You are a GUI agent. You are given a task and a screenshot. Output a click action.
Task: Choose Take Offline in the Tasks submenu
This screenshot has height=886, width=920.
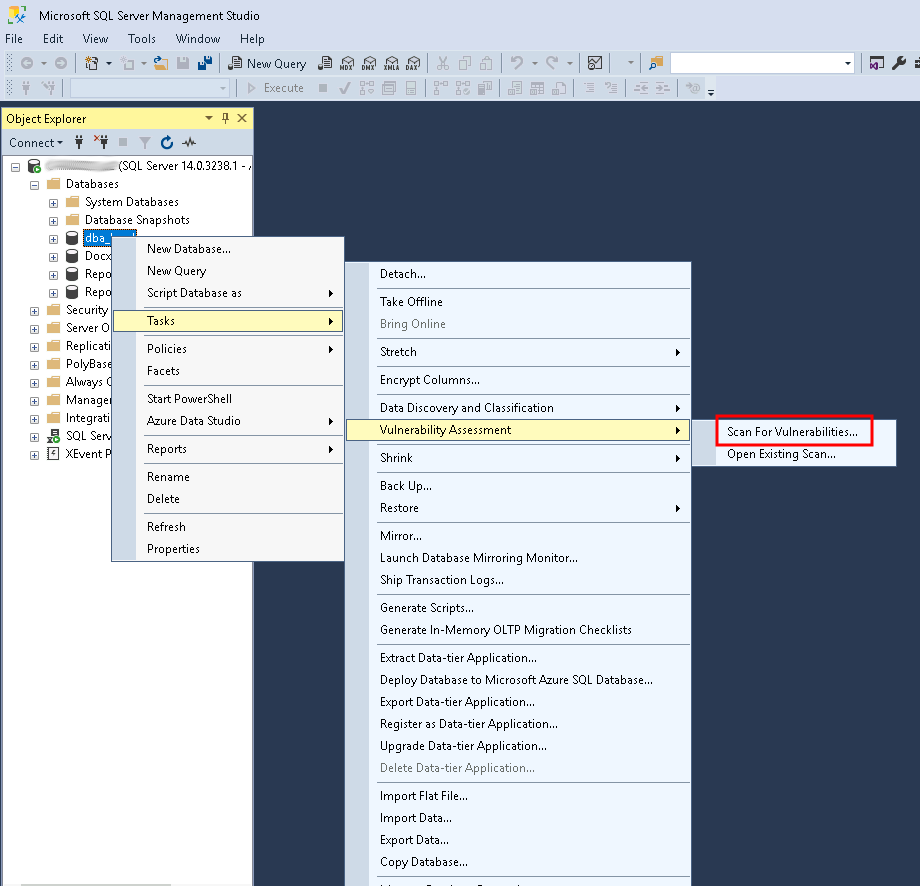(518, 302)
